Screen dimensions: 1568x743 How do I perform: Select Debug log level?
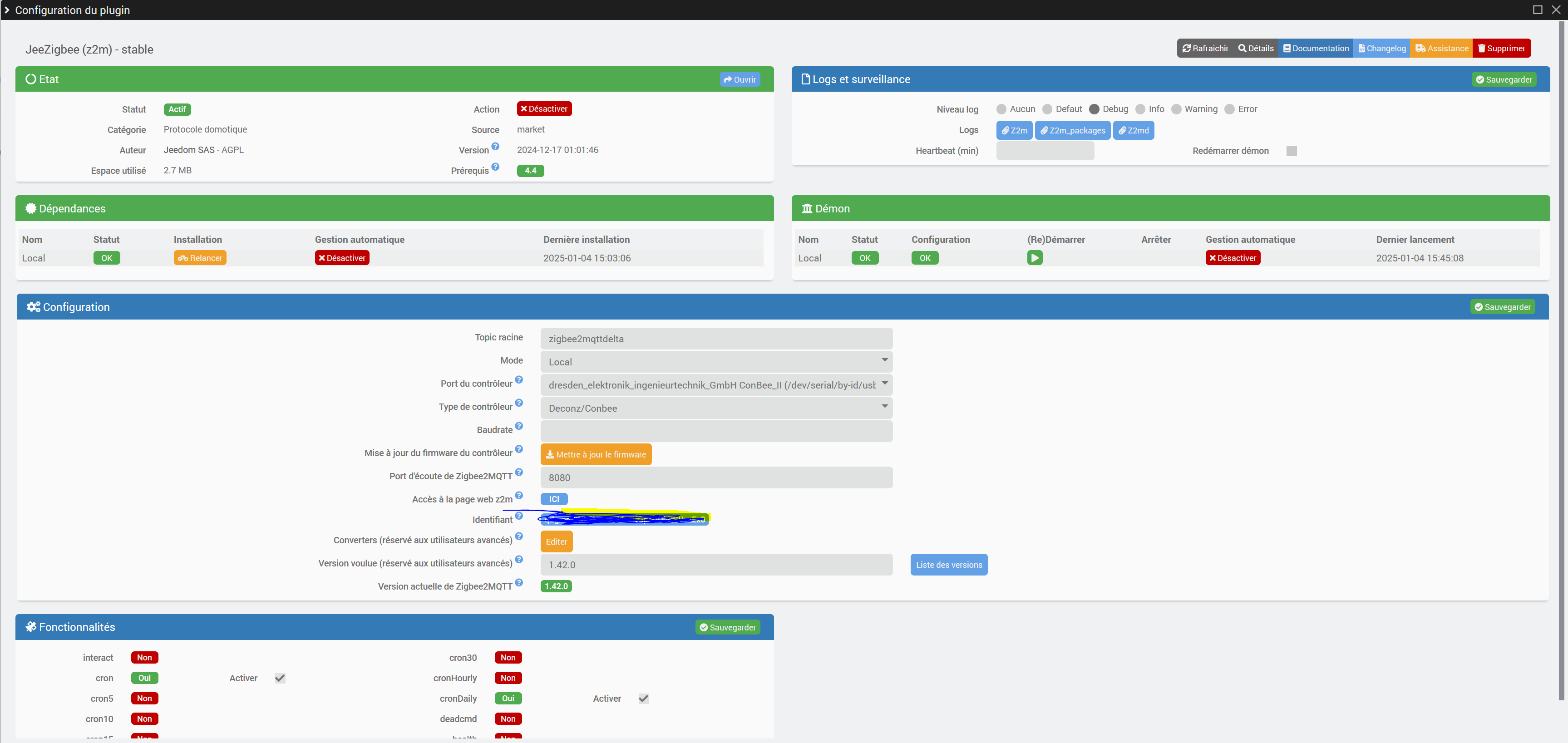(1095, 109)
